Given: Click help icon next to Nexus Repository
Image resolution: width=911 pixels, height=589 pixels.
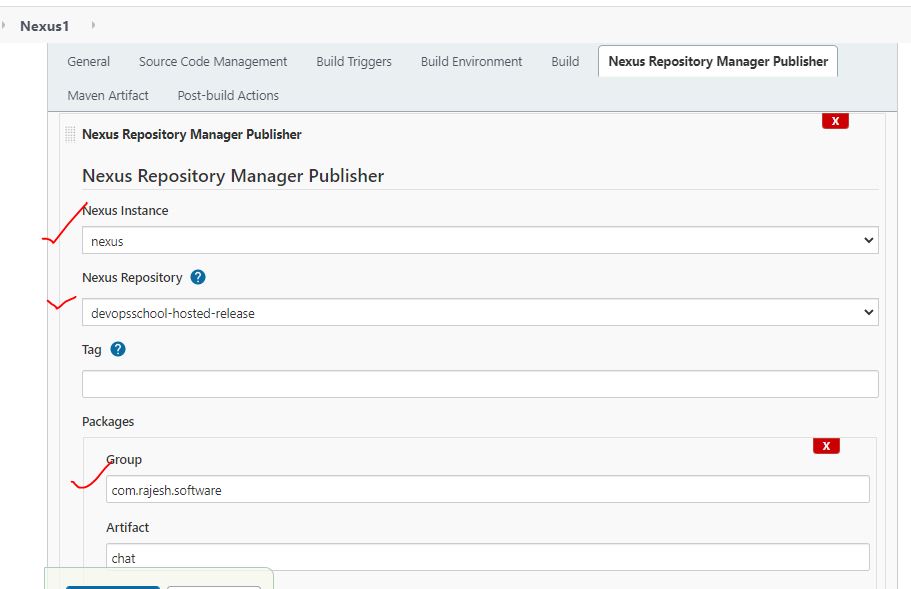Looking at the screenshot, I should (198, 277).
